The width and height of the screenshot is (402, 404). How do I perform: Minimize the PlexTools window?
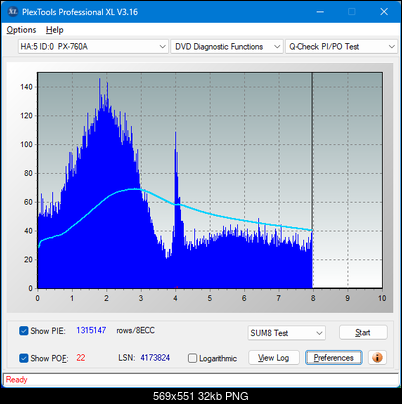(320, 12)
